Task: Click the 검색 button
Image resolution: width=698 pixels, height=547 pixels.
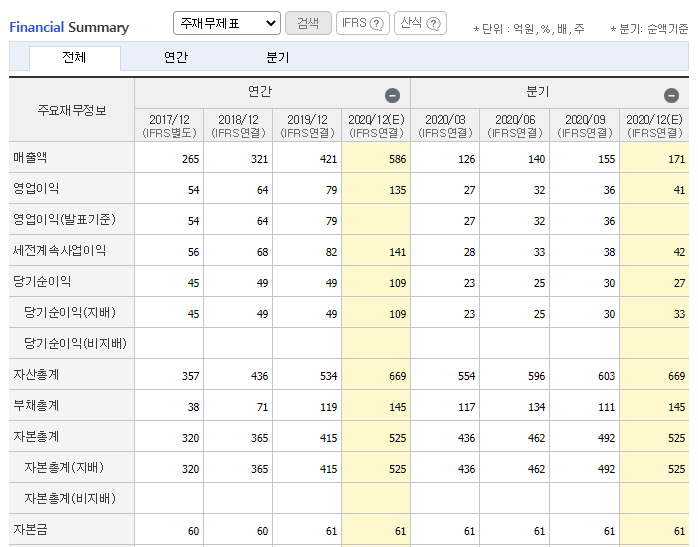Action: [x=308, y=23]
